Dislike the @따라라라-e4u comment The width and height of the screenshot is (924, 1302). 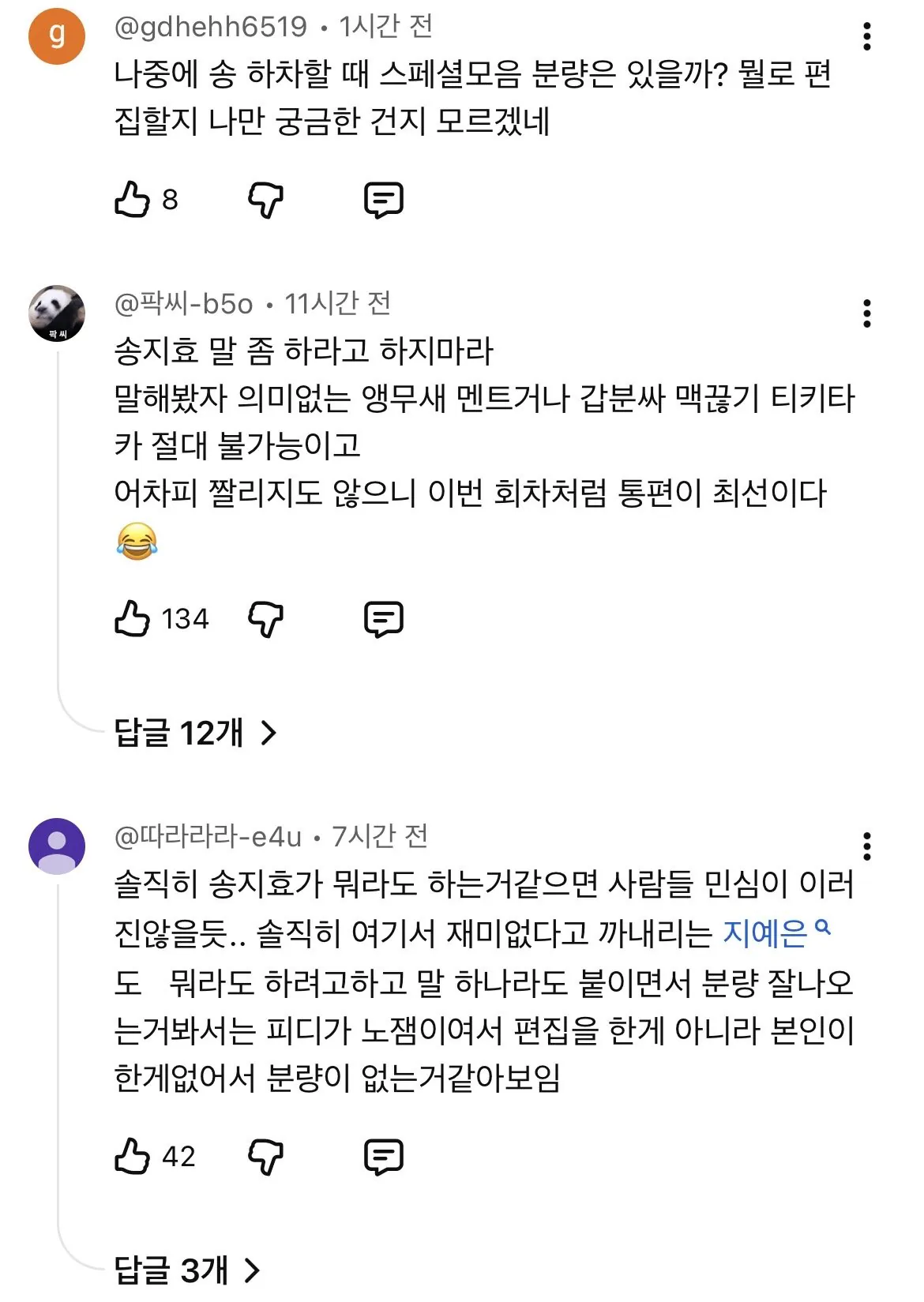coord(265,1157)
